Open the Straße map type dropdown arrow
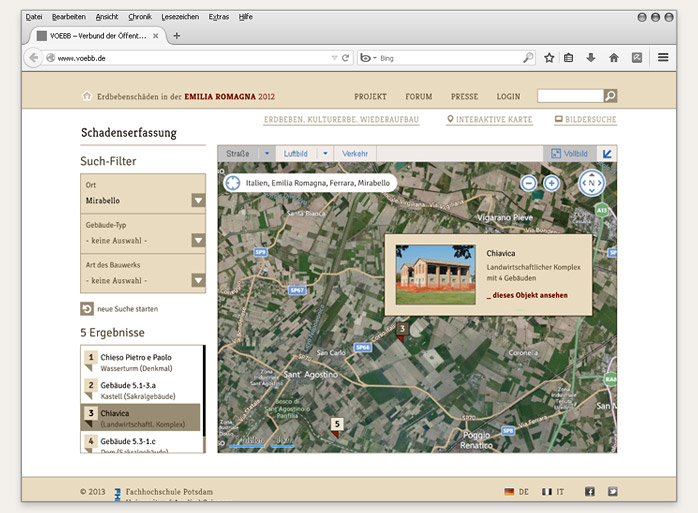Image resolution: width=698 pixels, height=513 pixels. click(267, 154)
